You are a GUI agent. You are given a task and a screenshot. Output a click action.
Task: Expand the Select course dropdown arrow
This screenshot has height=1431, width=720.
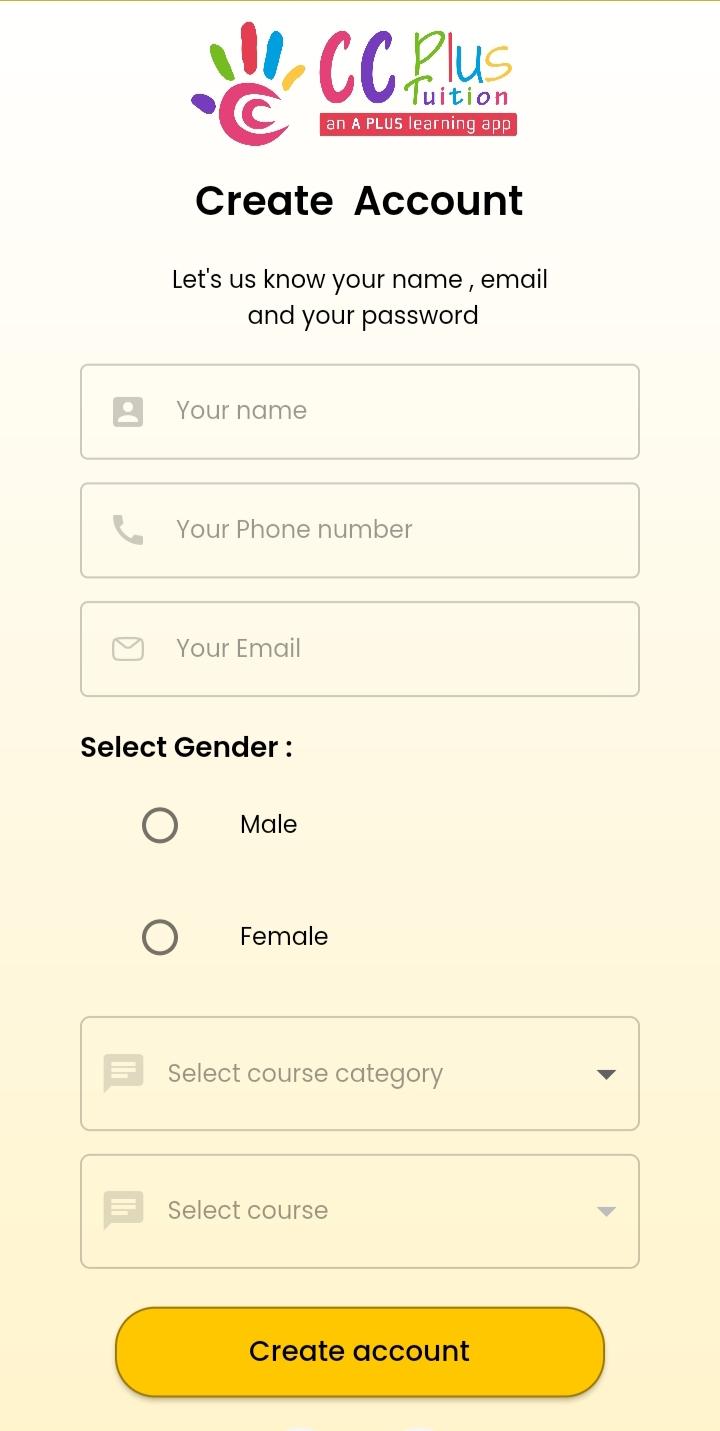pos(605,1211)
